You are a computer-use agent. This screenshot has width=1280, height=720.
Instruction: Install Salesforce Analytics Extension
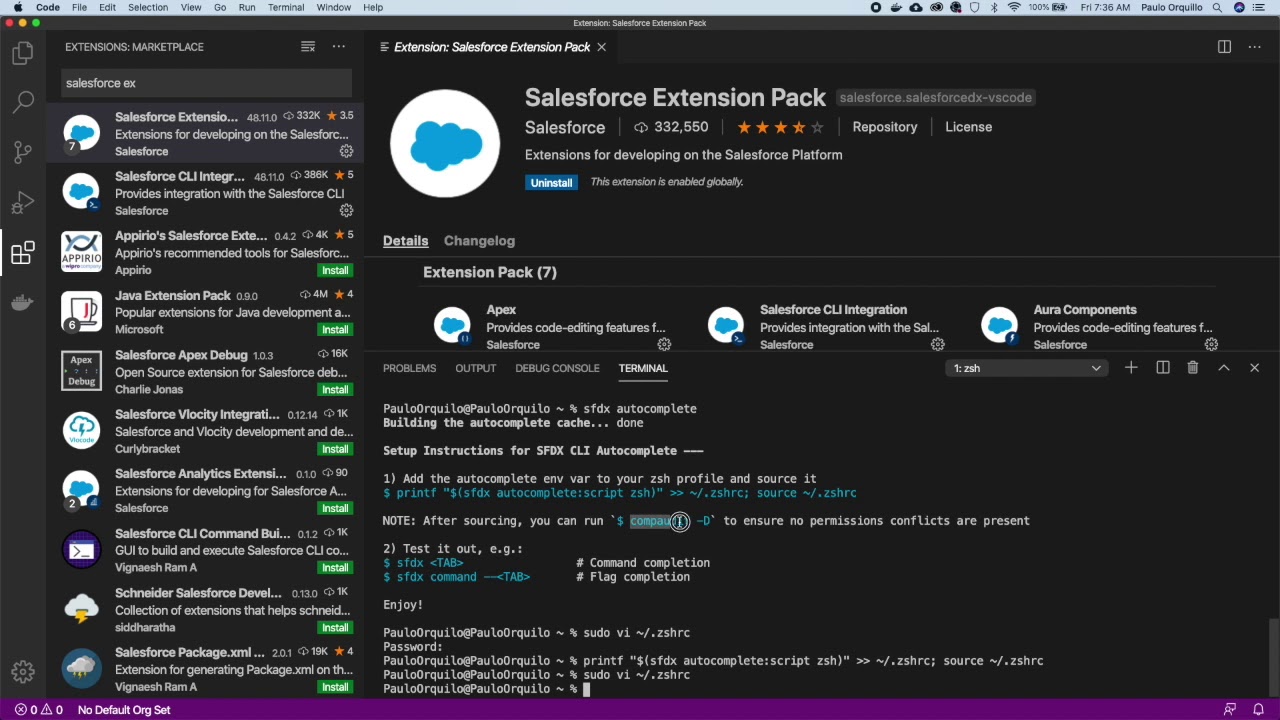pyautogui.click(x=335, y=509)
